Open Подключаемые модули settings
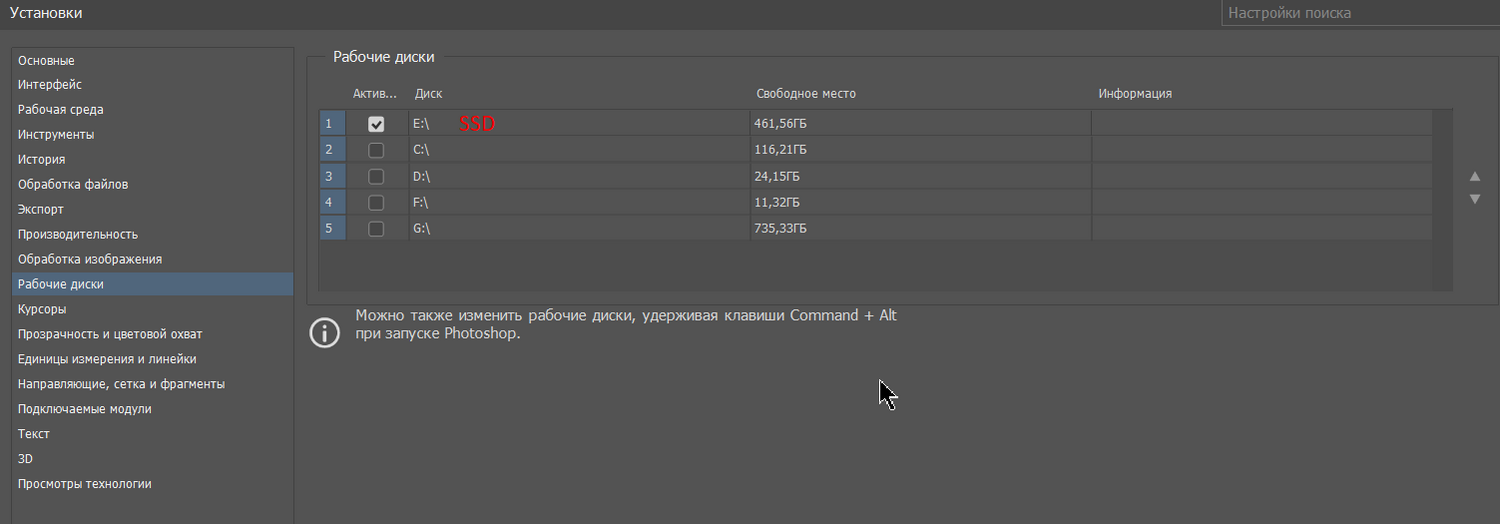The height and width of the screenshot is (524, 1500). click(153, 410)
